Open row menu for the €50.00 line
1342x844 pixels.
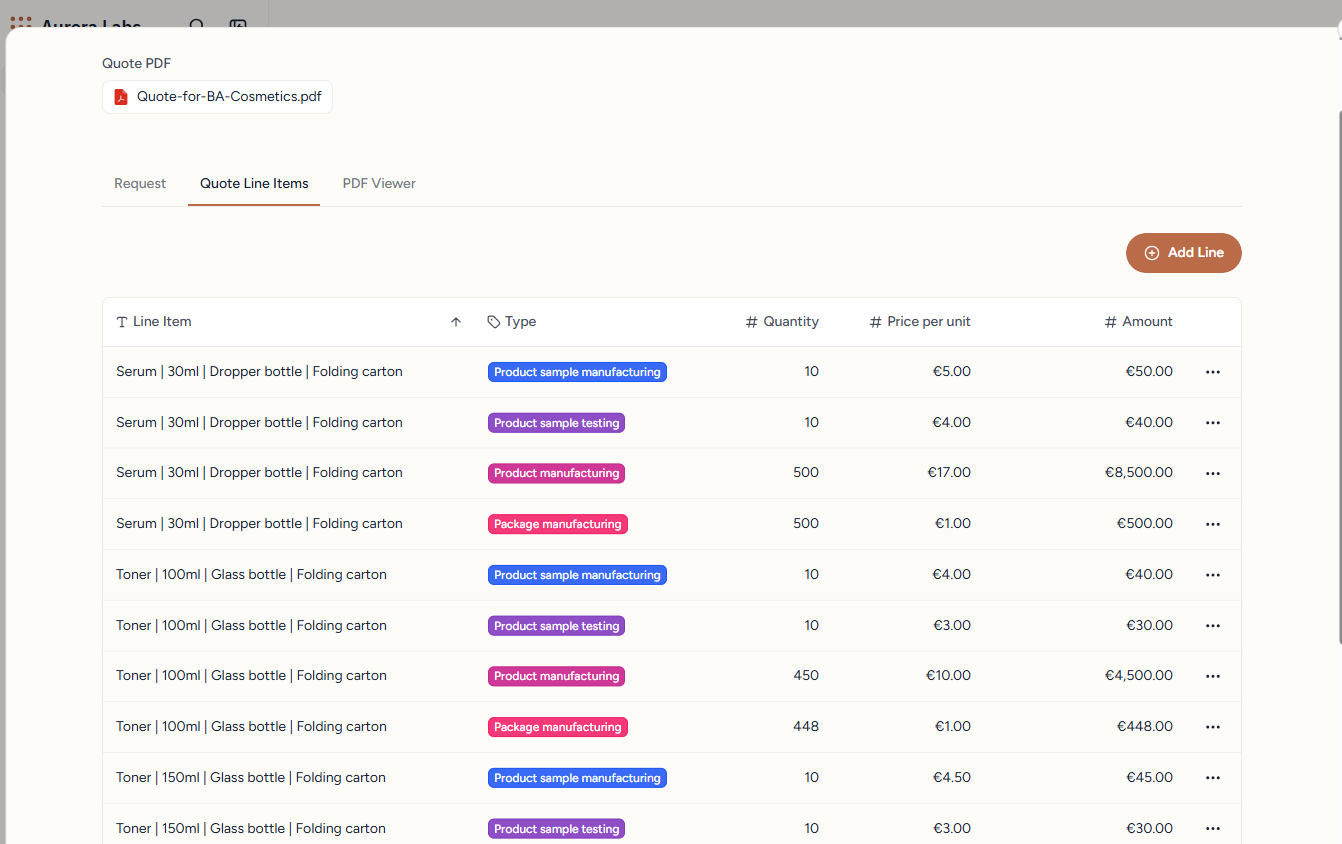pyautogui.click(x=1213, y=372)
